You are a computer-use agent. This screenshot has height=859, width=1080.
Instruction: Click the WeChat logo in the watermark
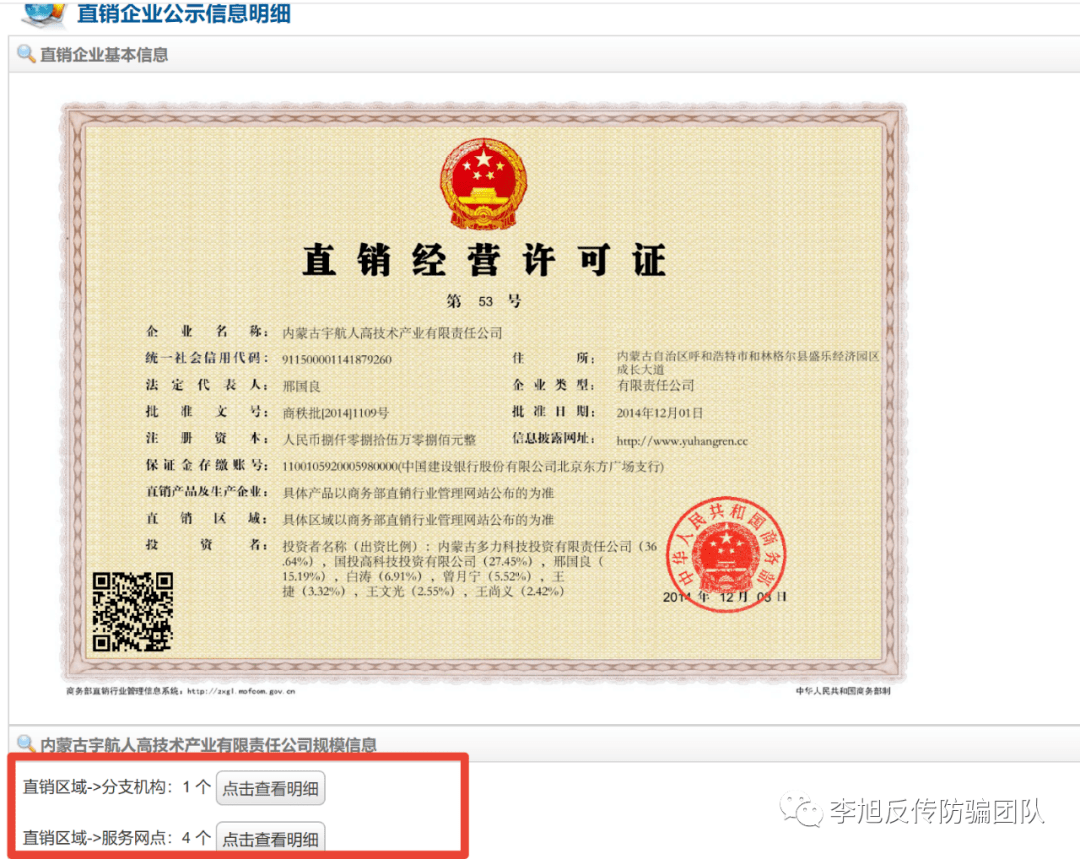(x=803, y=810)
